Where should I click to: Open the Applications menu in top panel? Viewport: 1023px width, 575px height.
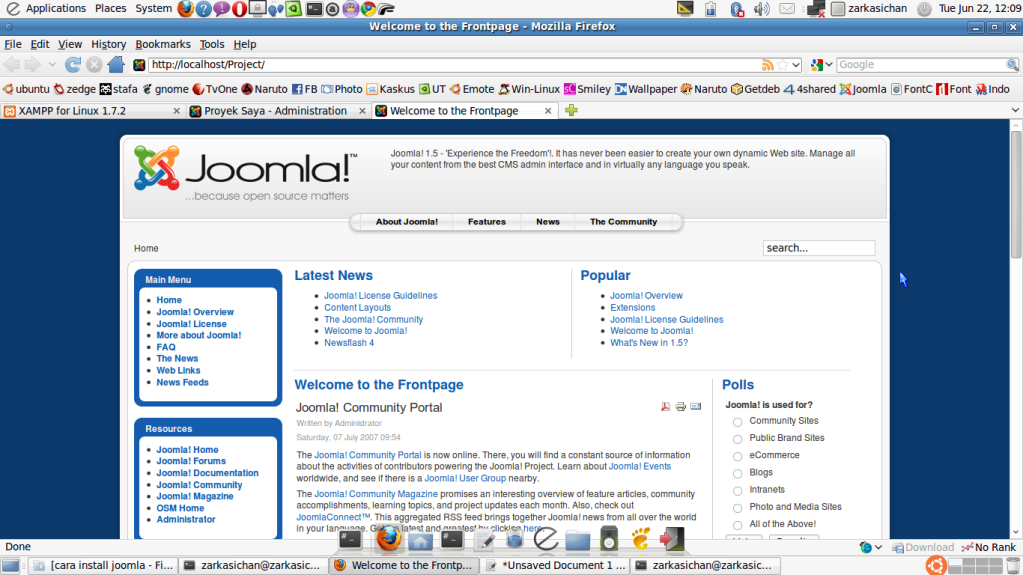[x=55, y=8]
